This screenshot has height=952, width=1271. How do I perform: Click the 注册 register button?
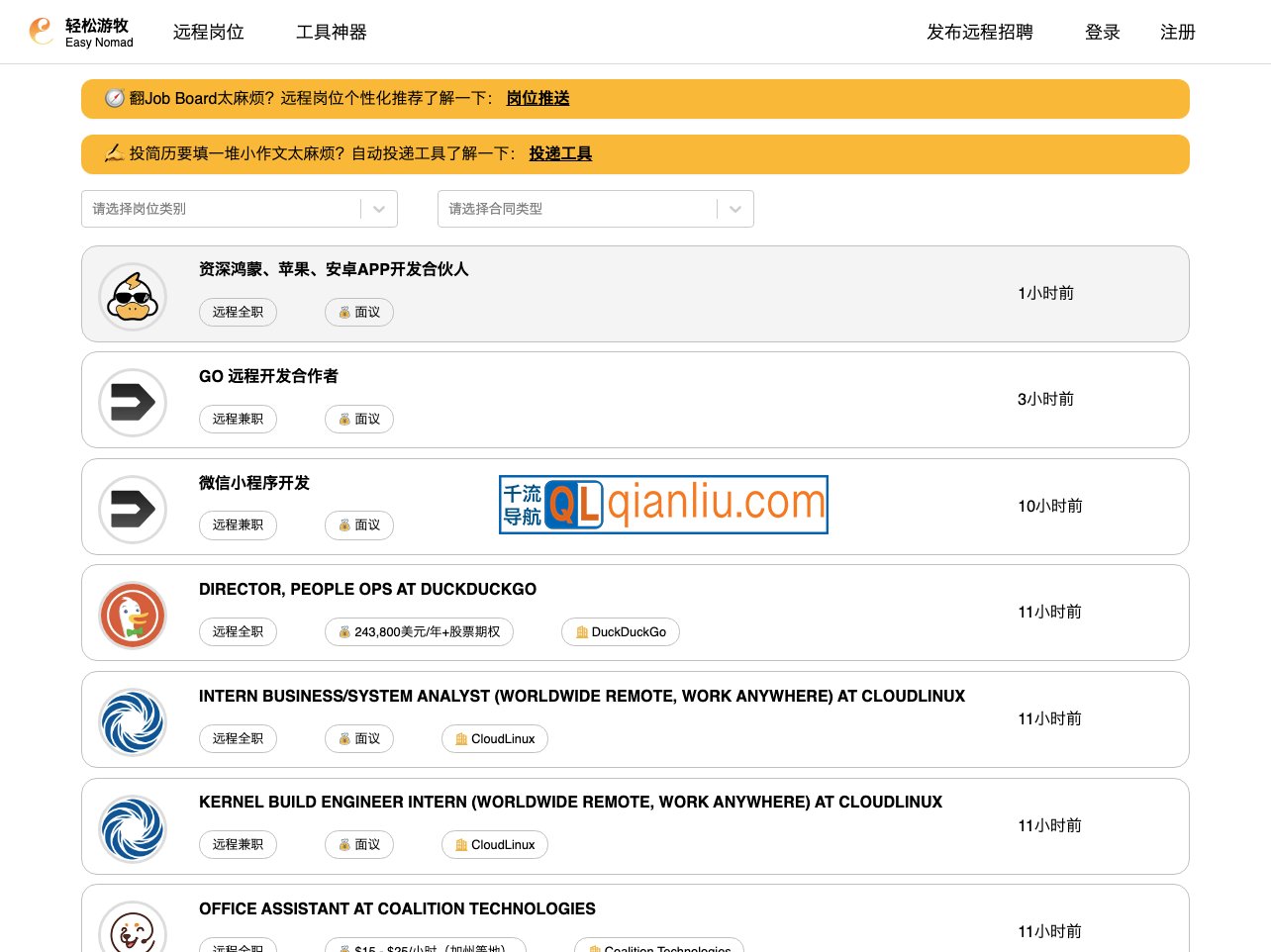pos(1177,32)
